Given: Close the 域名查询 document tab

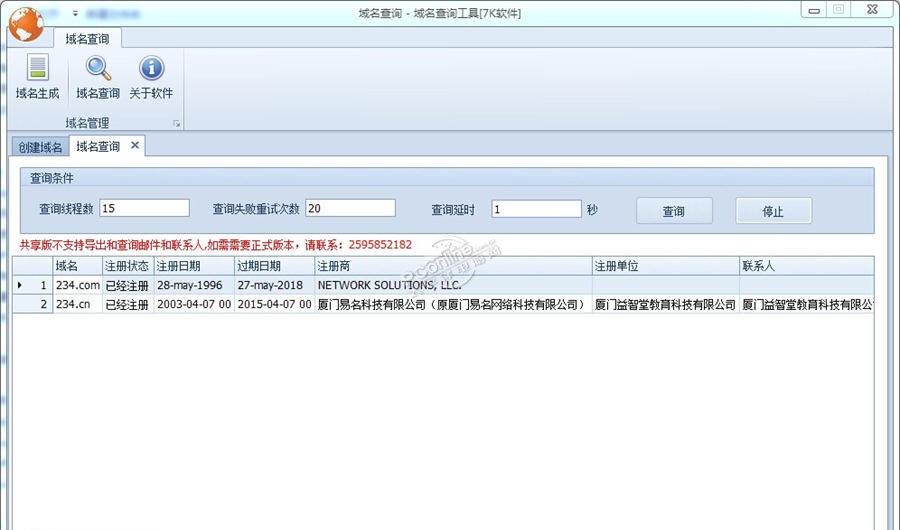Looking at the screenshot, I should (x=135, y=145).
